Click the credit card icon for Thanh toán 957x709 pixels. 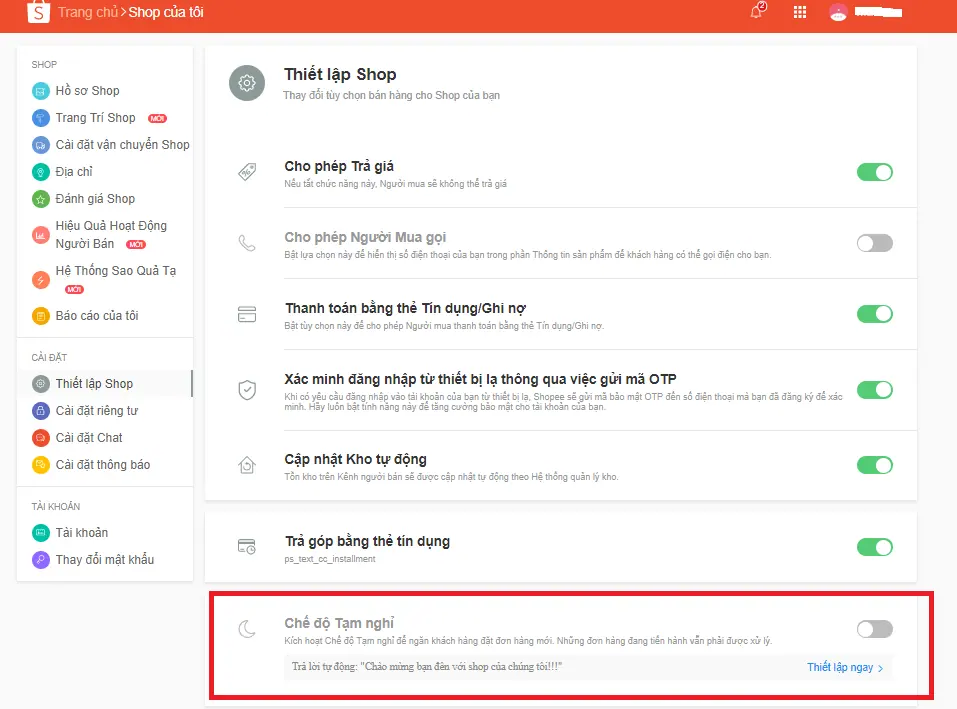[247, 314]
